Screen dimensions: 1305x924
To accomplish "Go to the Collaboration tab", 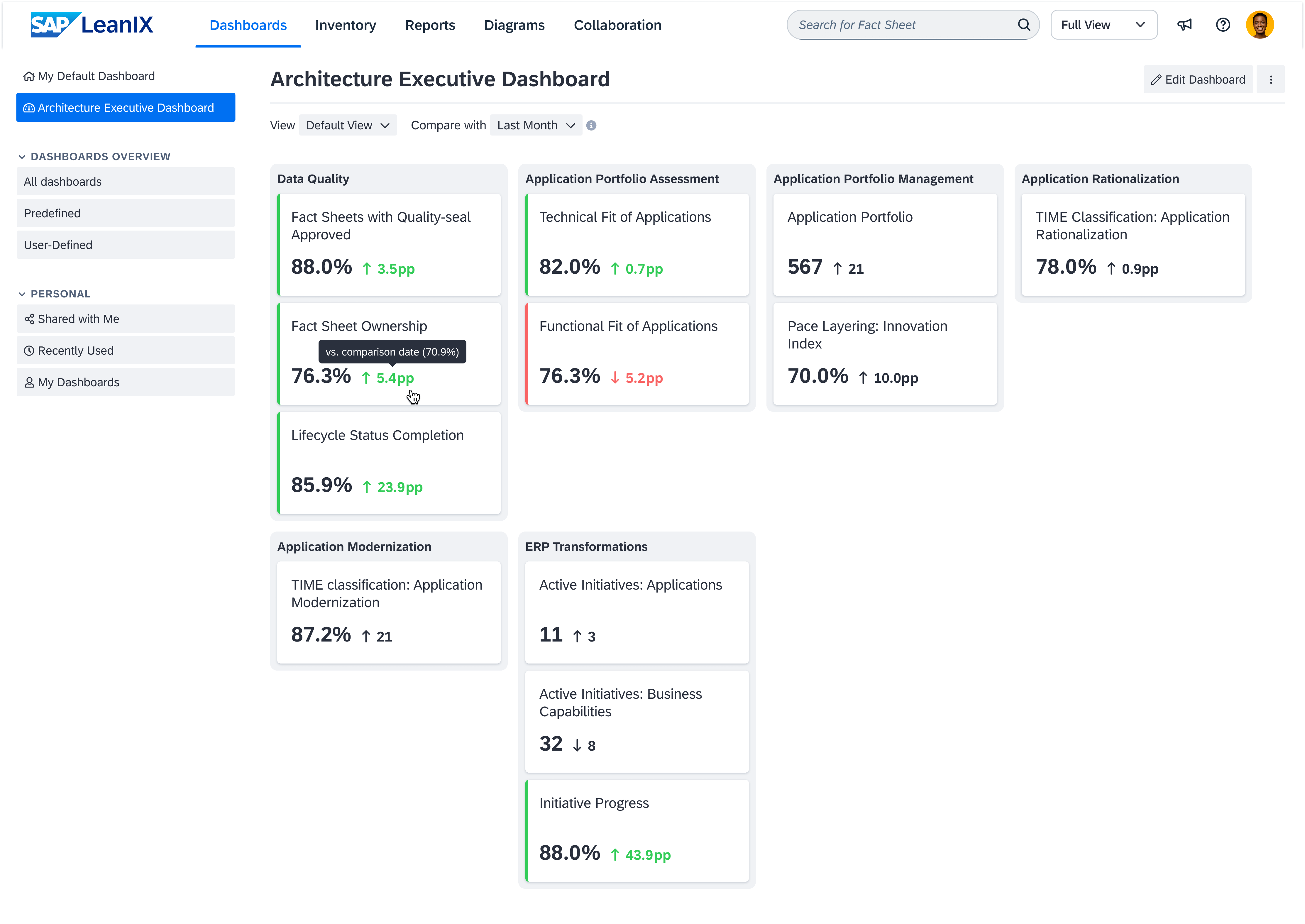I will 617,25.
